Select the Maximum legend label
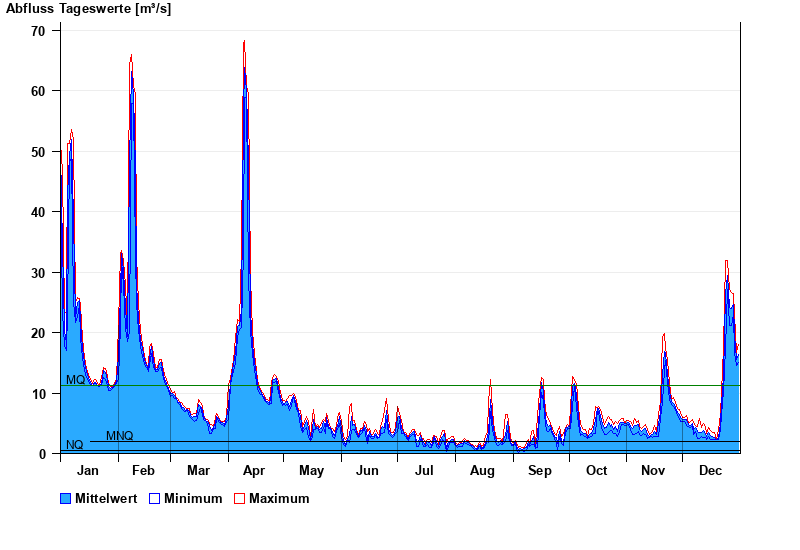 279,498
